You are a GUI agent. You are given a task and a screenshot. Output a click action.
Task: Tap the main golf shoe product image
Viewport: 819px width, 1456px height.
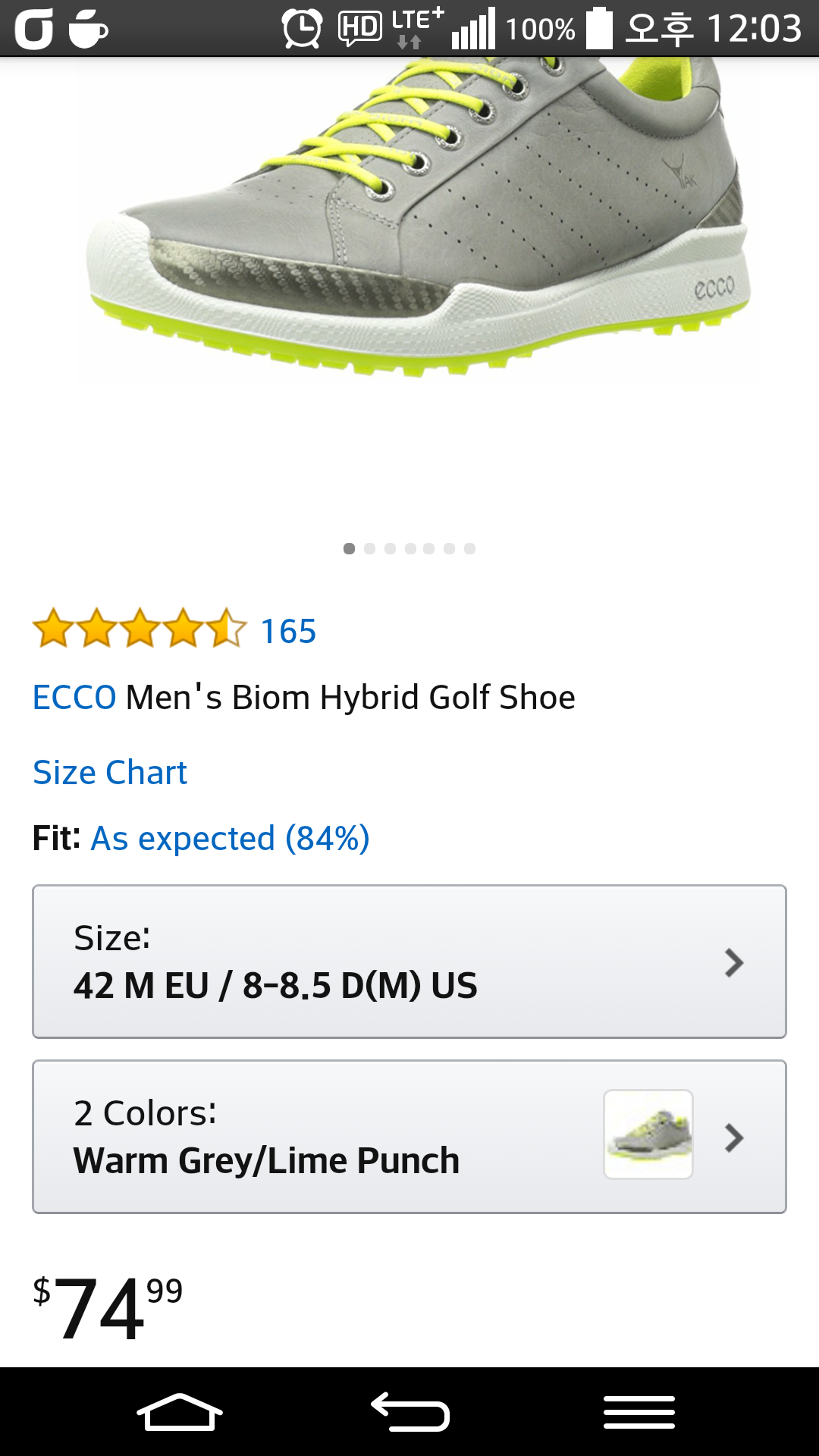[x=417, y=220]
